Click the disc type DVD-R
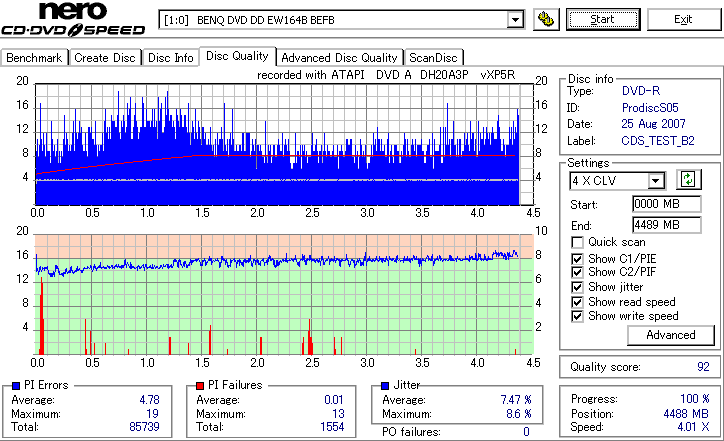724x441 pixels. [x=641, y=91]
